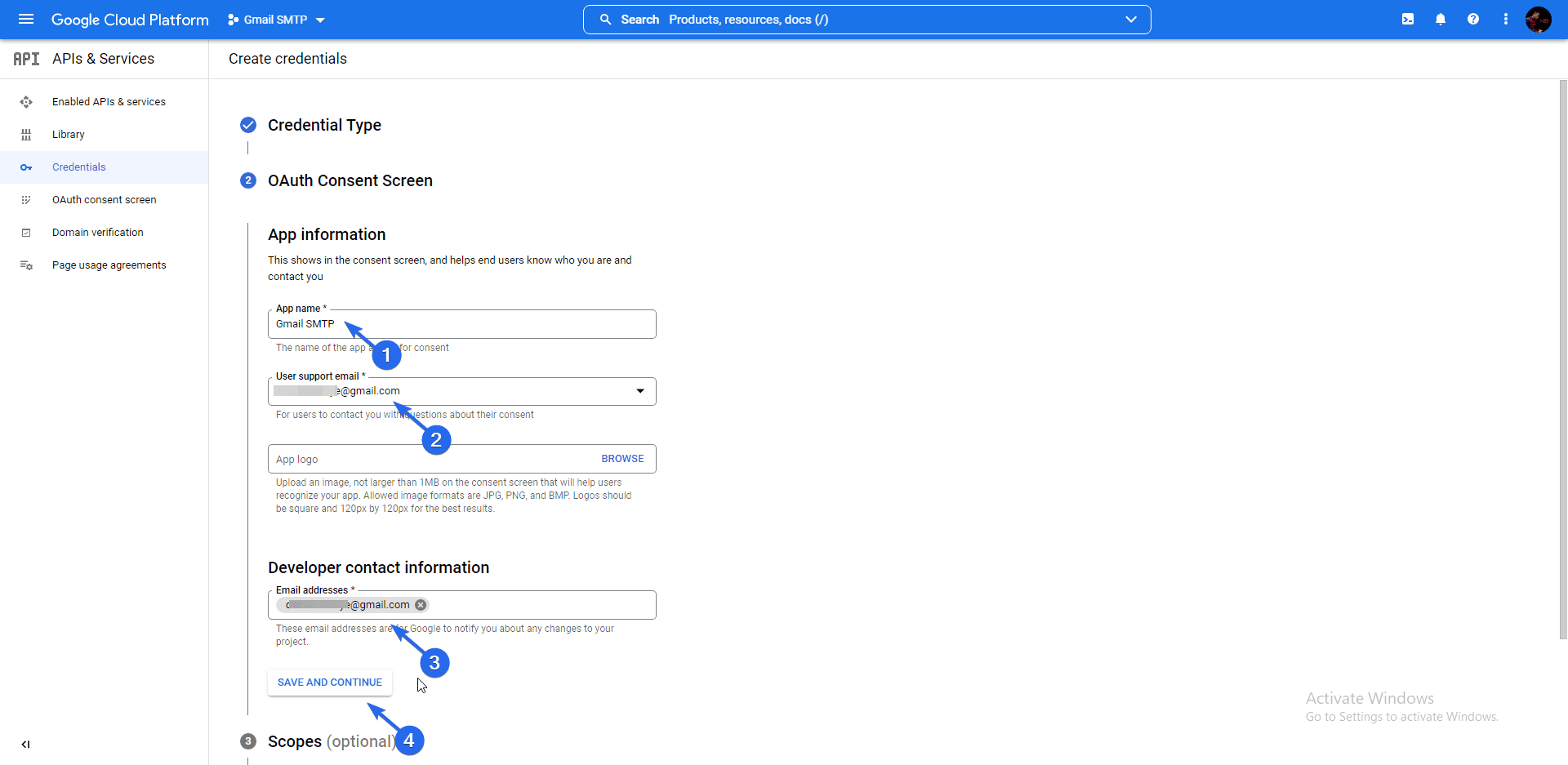
Task: Focus the Search products and resources field
Action: click(x=867, y=20)
